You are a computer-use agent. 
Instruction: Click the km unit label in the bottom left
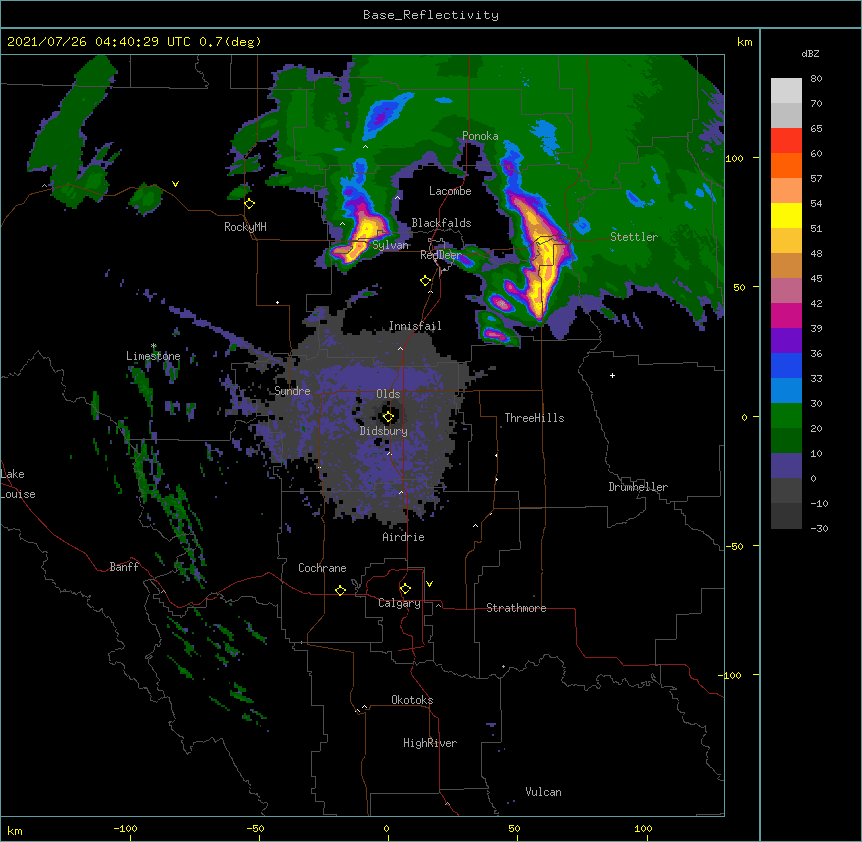click(15, 831)
